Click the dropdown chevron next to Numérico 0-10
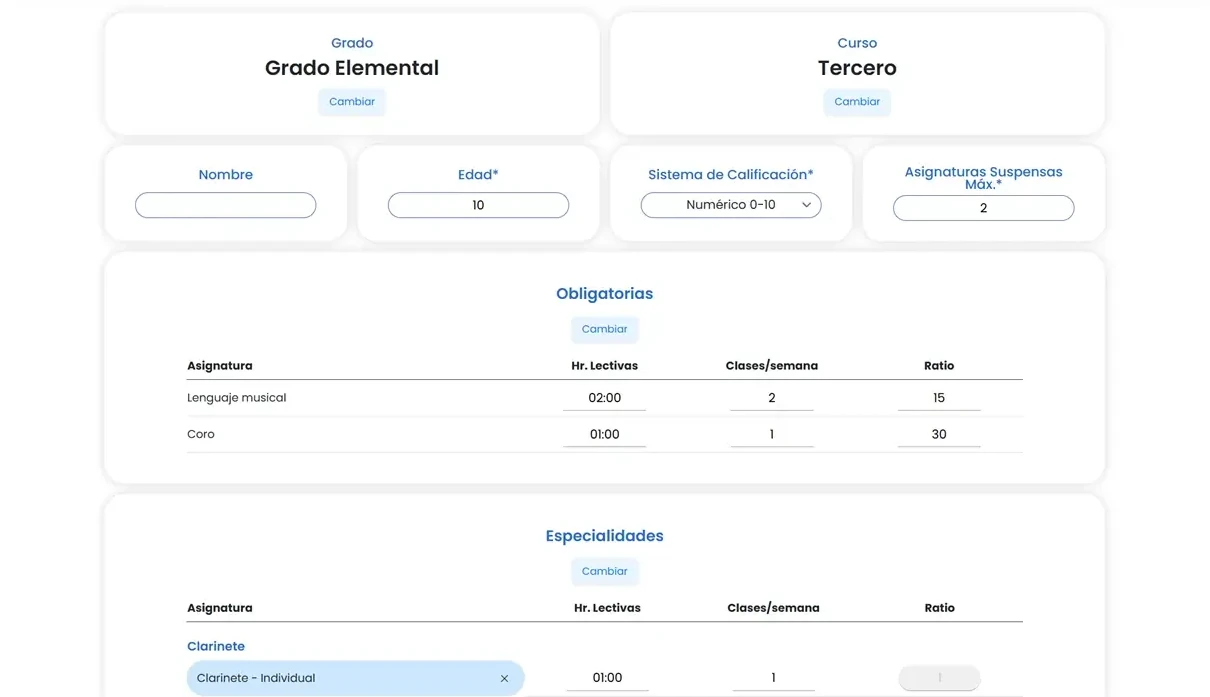The width and height of the screenshot is (1210, 697). click(x=805, y=205)
